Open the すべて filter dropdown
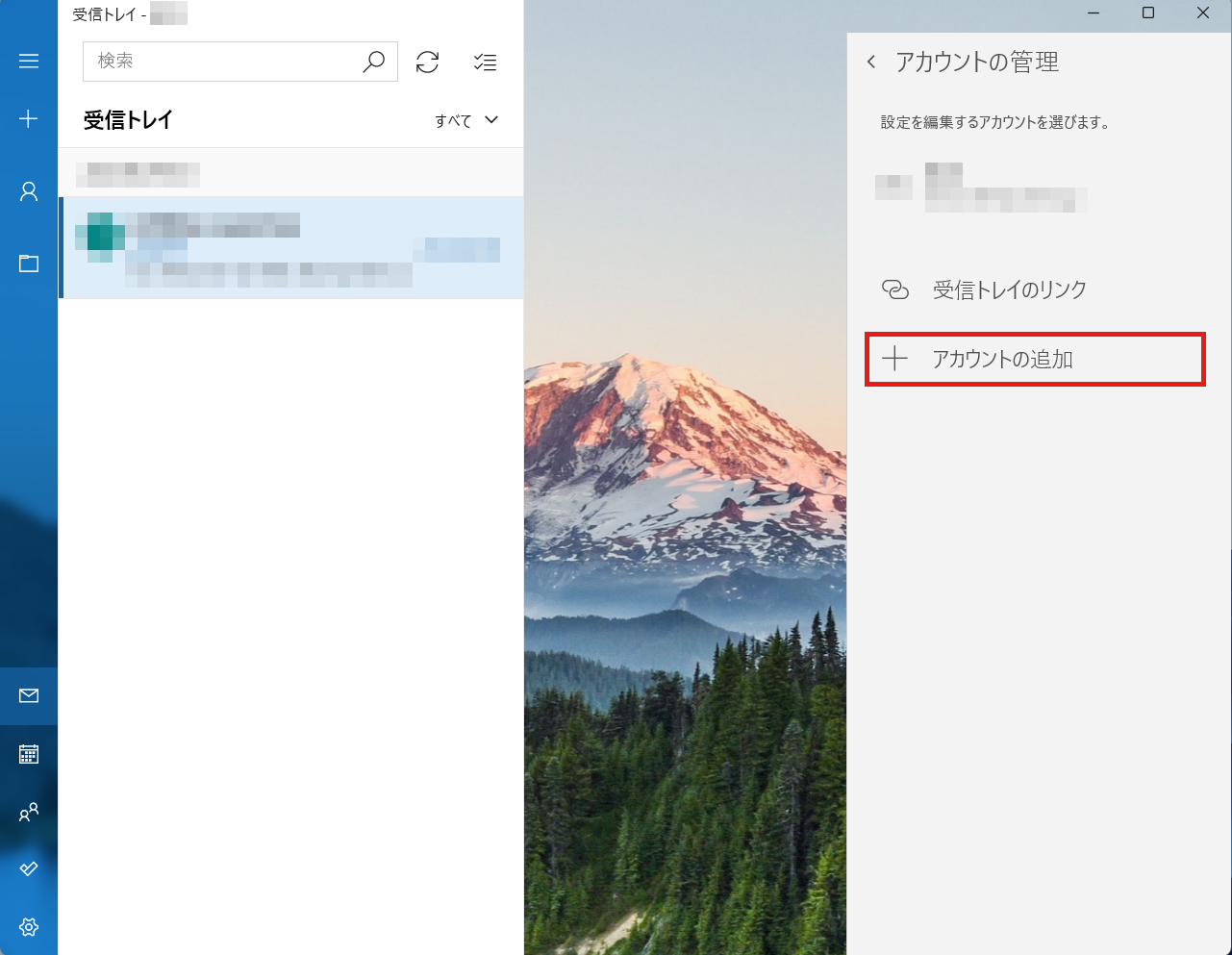Screen dimensions: 1232x955 tap(466, 120)
